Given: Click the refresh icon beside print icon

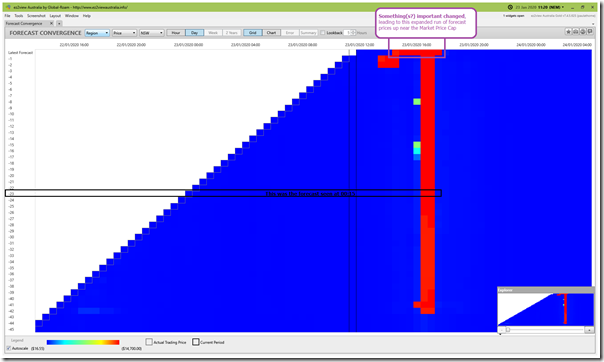Looking at the screenshot, I should click(x=583, y=32).
